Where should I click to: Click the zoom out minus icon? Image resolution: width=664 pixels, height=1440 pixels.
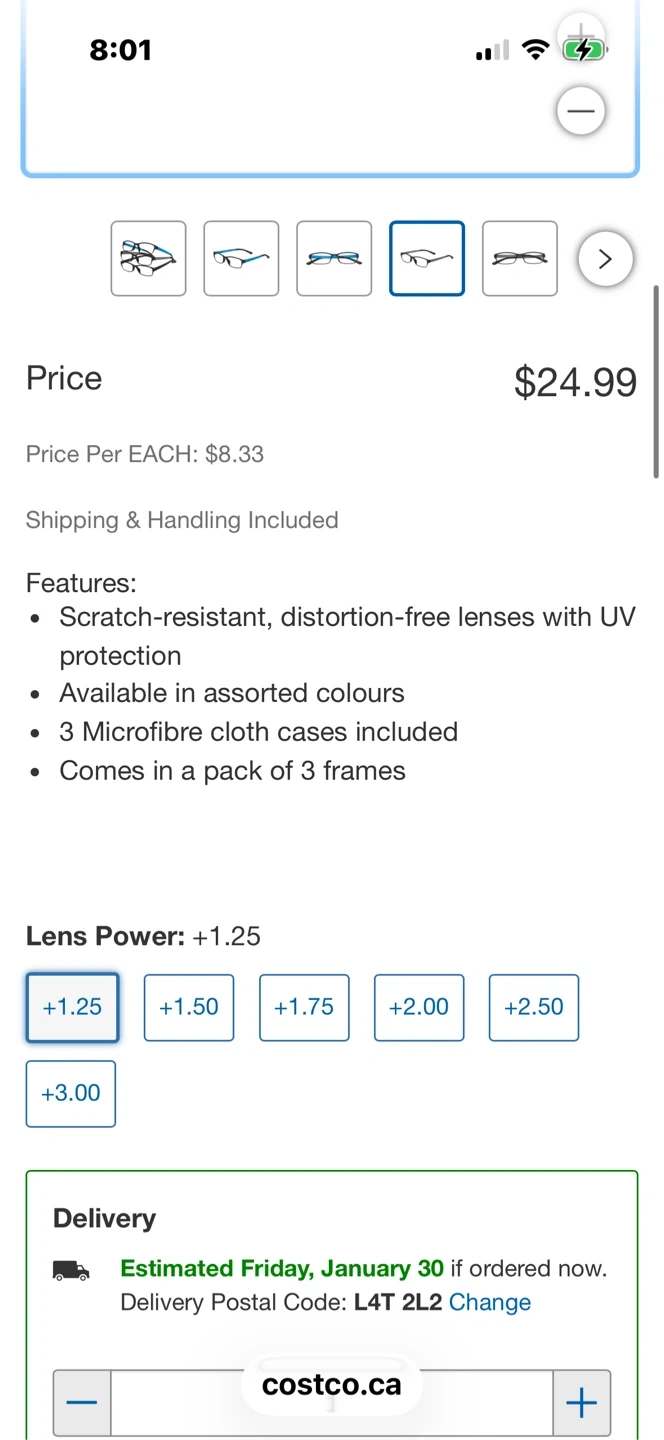click(x=581, y=111)
